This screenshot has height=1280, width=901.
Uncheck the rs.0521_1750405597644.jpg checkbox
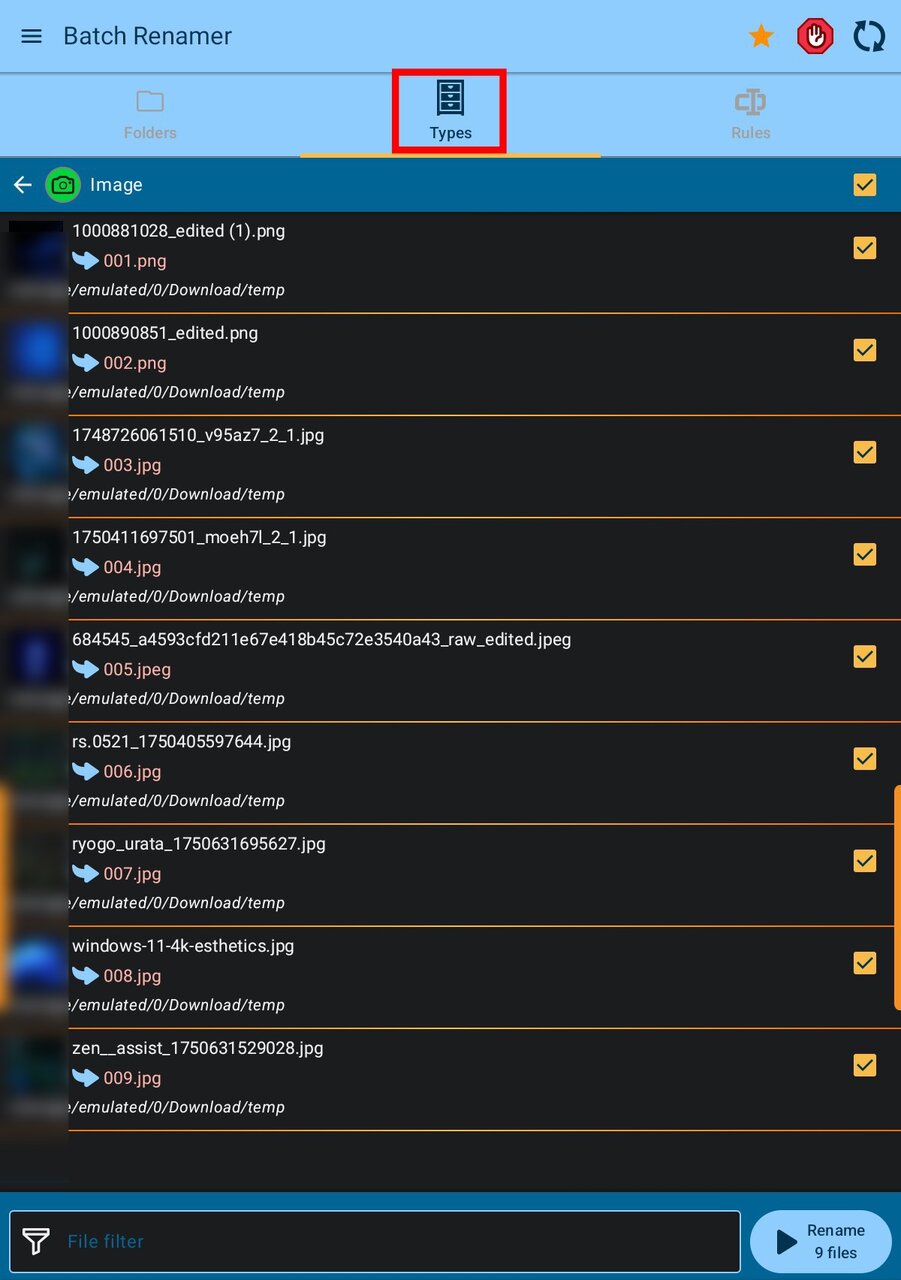[865, 759]
